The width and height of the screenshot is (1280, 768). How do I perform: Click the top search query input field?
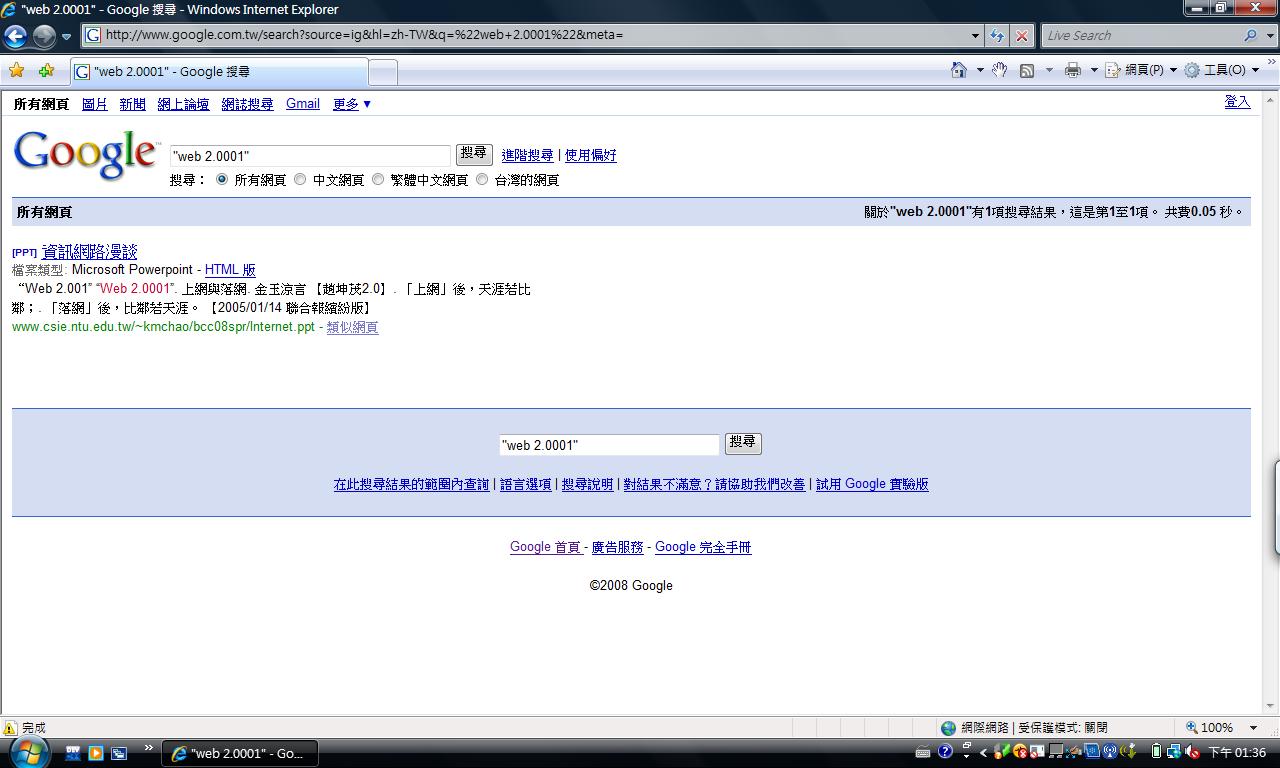(310, 156)
